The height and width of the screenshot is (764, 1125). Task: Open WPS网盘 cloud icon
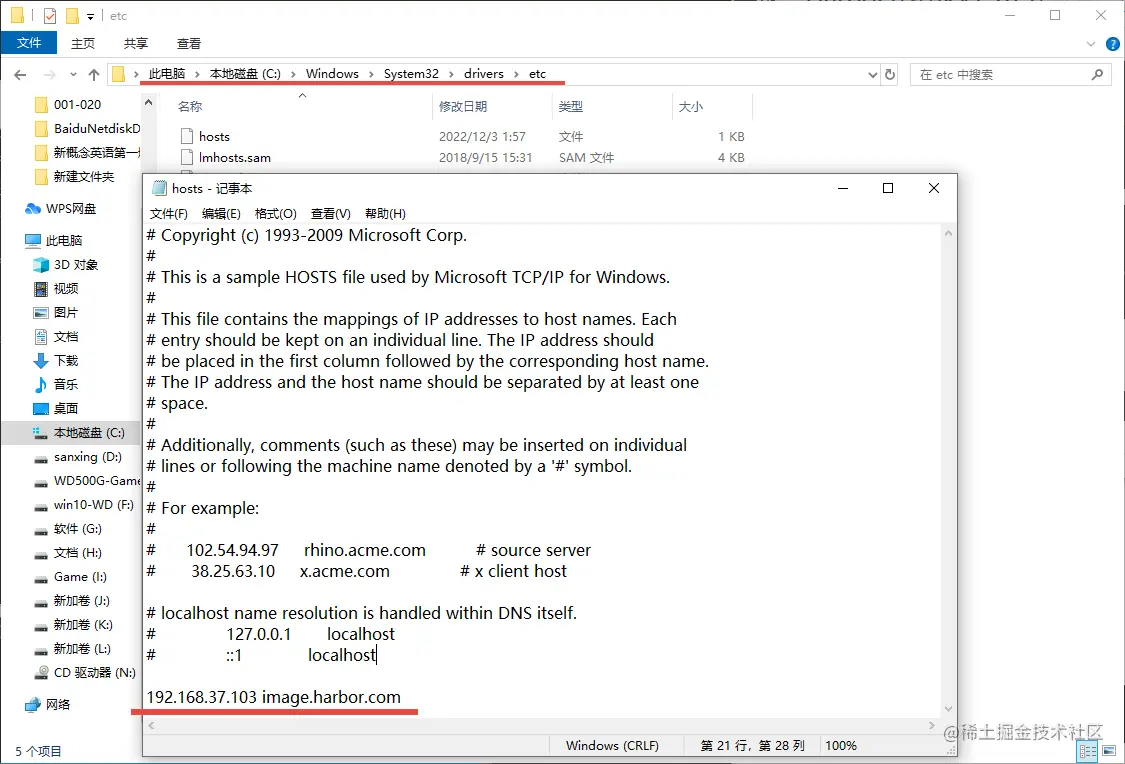[x=33, y=209]
